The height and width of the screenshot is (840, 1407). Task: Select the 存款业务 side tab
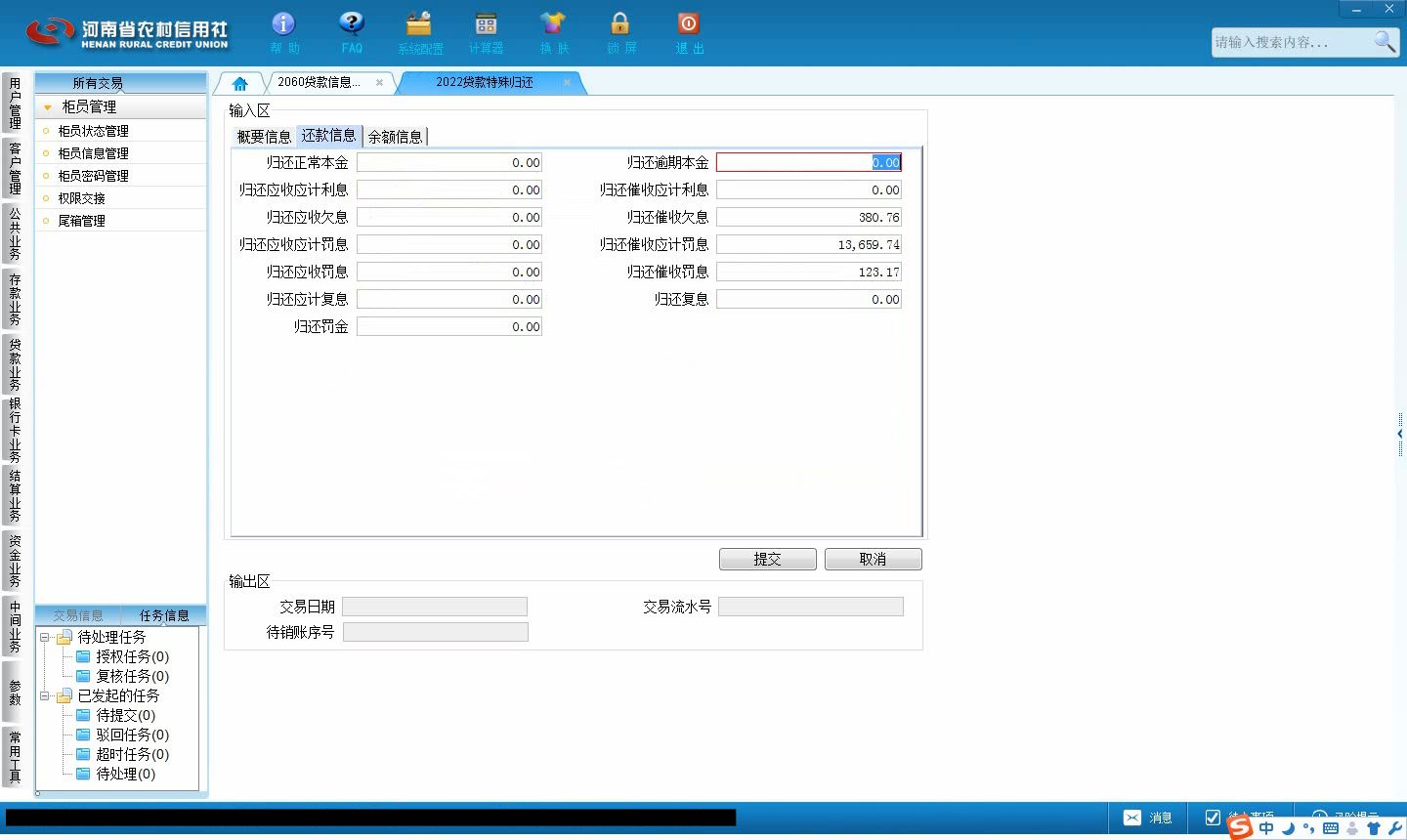(x=14, y=299)
